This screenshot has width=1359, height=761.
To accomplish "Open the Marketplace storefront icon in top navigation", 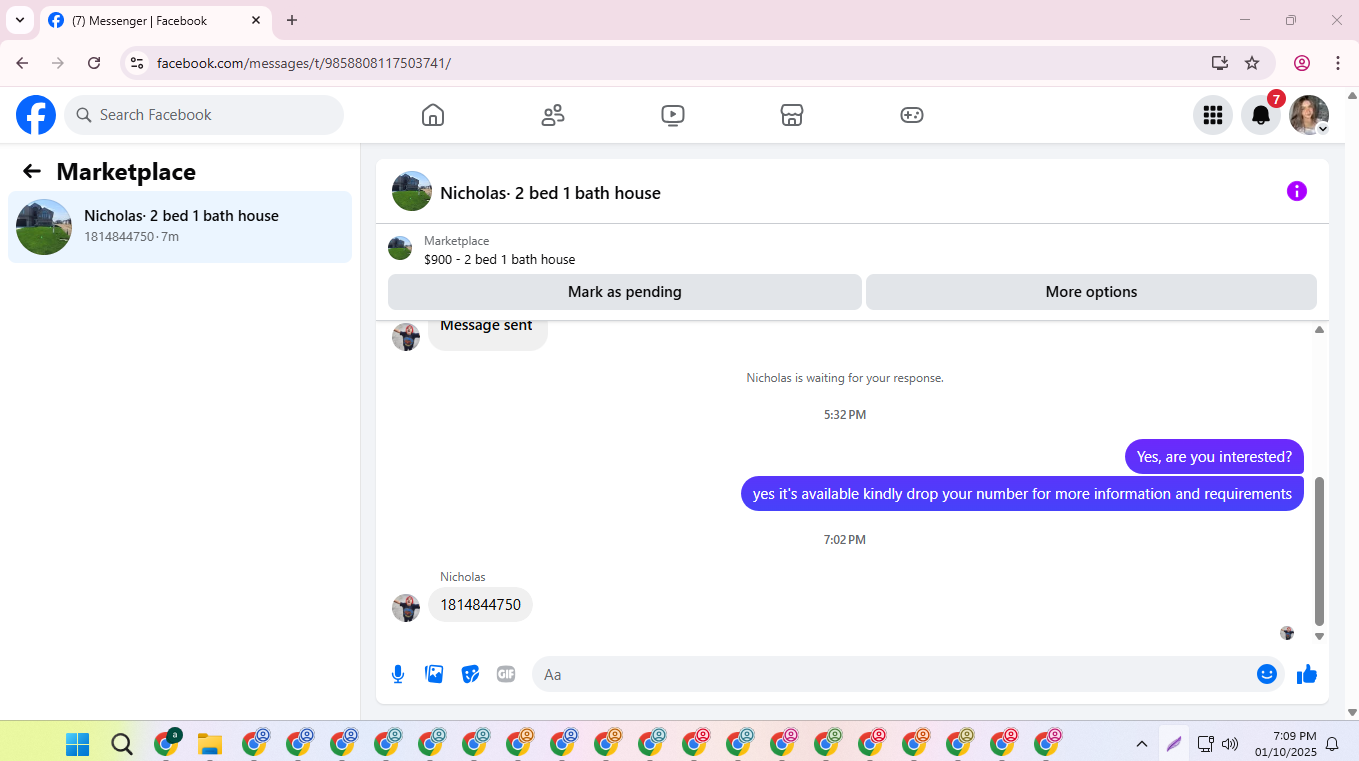I will (x=792, y=115).
